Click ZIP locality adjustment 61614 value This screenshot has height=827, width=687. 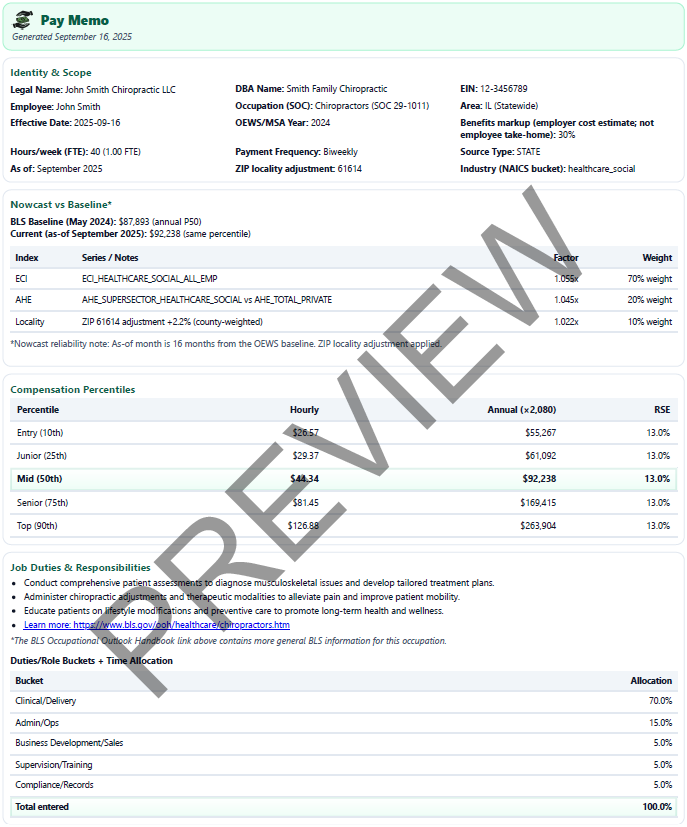pos(350,169)
